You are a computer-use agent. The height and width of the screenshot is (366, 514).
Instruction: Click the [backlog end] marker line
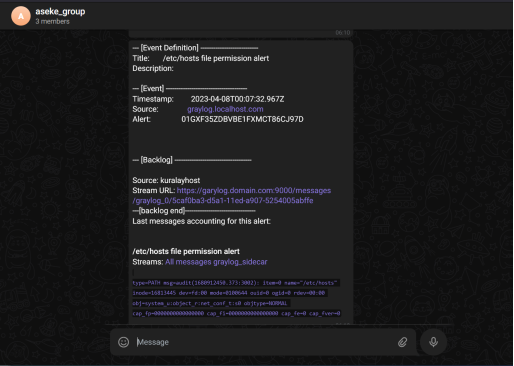(x=194, y=211)
